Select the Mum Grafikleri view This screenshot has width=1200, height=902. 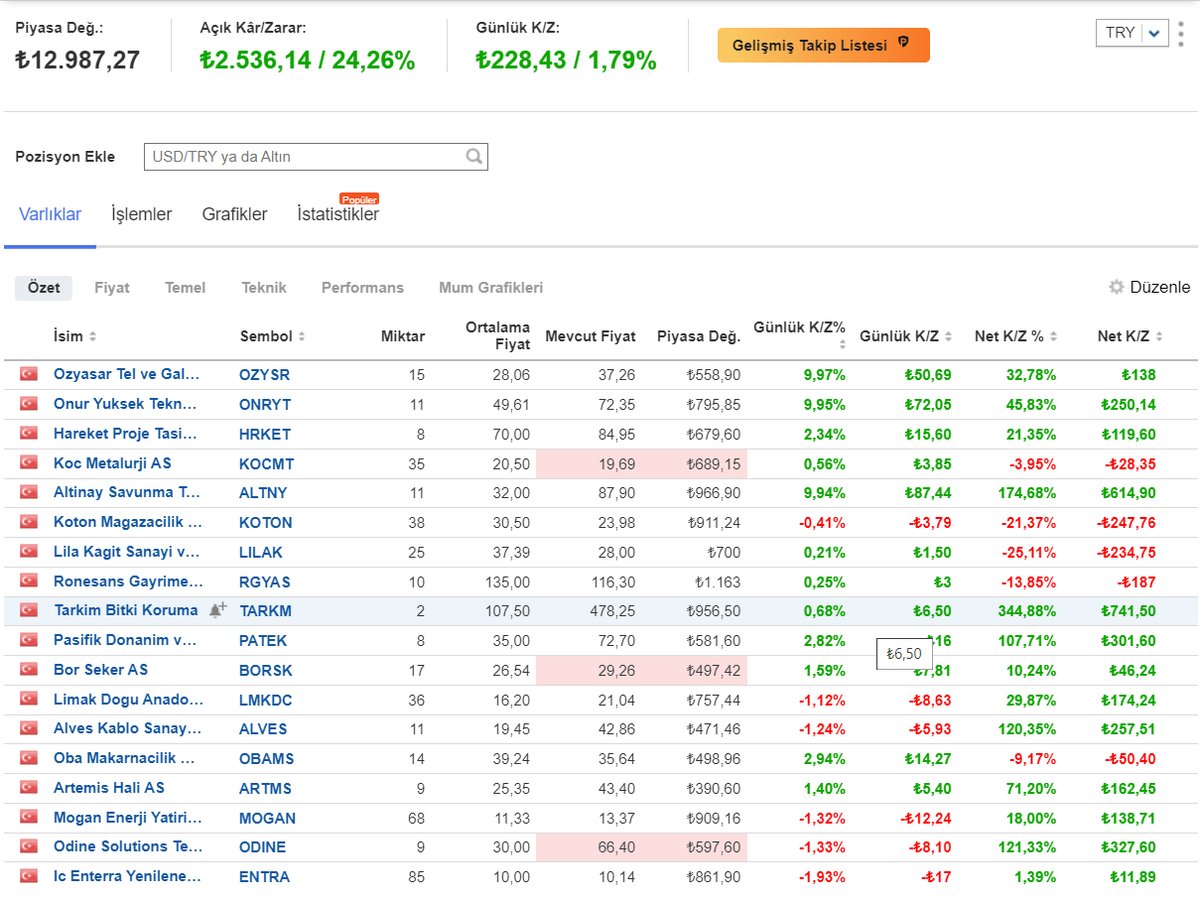(491, 288)
